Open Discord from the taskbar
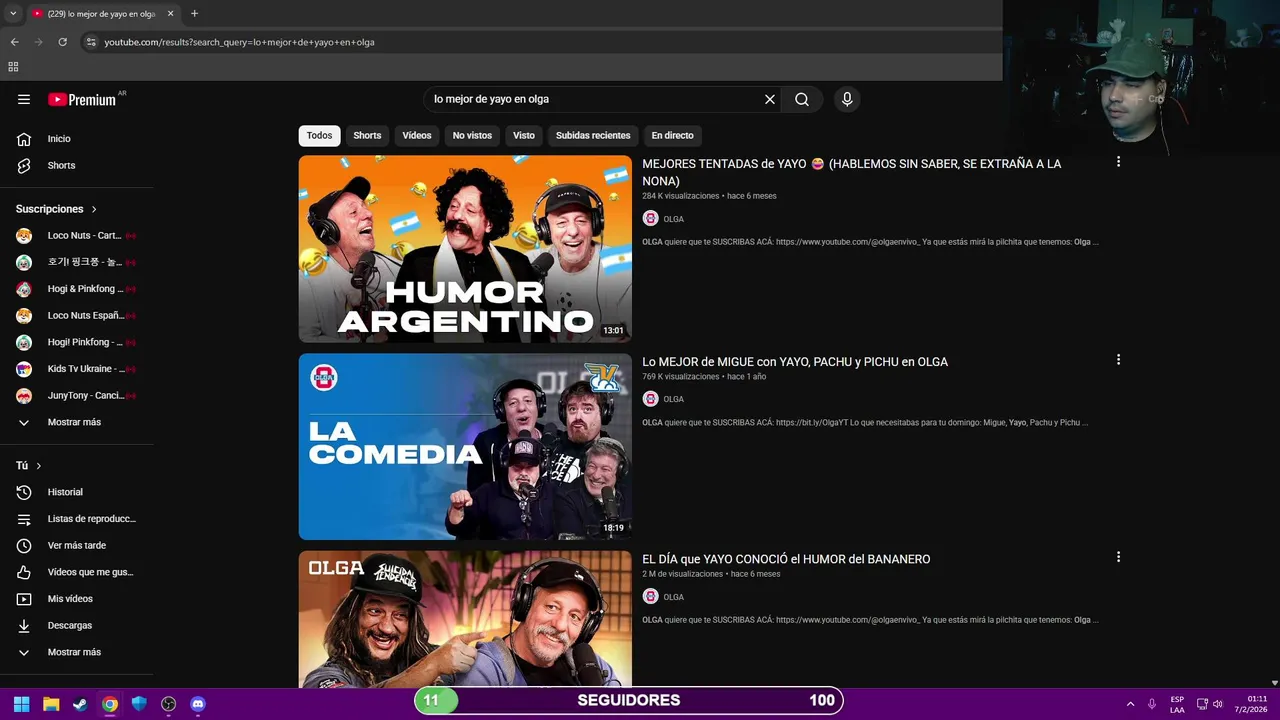The image size is (1280, 720). [198, 704]
